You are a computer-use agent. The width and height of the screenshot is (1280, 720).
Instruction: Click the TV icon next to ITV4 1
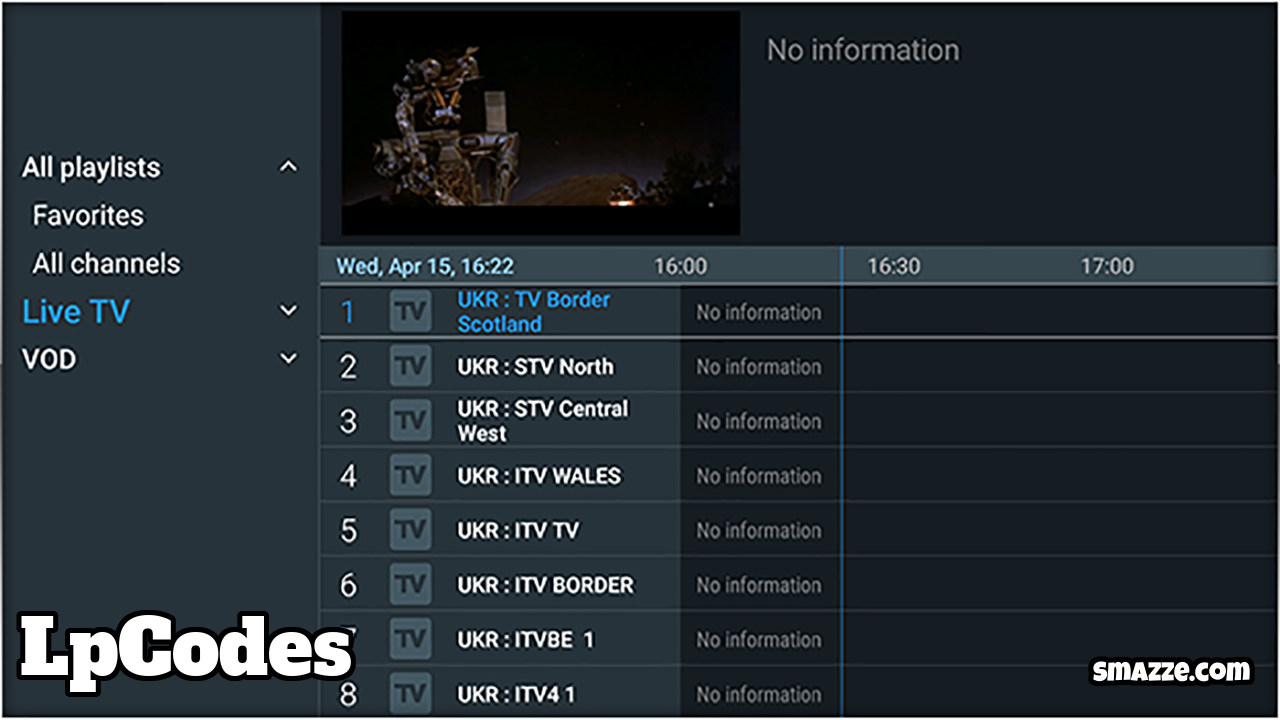click(x=410, y=693)
